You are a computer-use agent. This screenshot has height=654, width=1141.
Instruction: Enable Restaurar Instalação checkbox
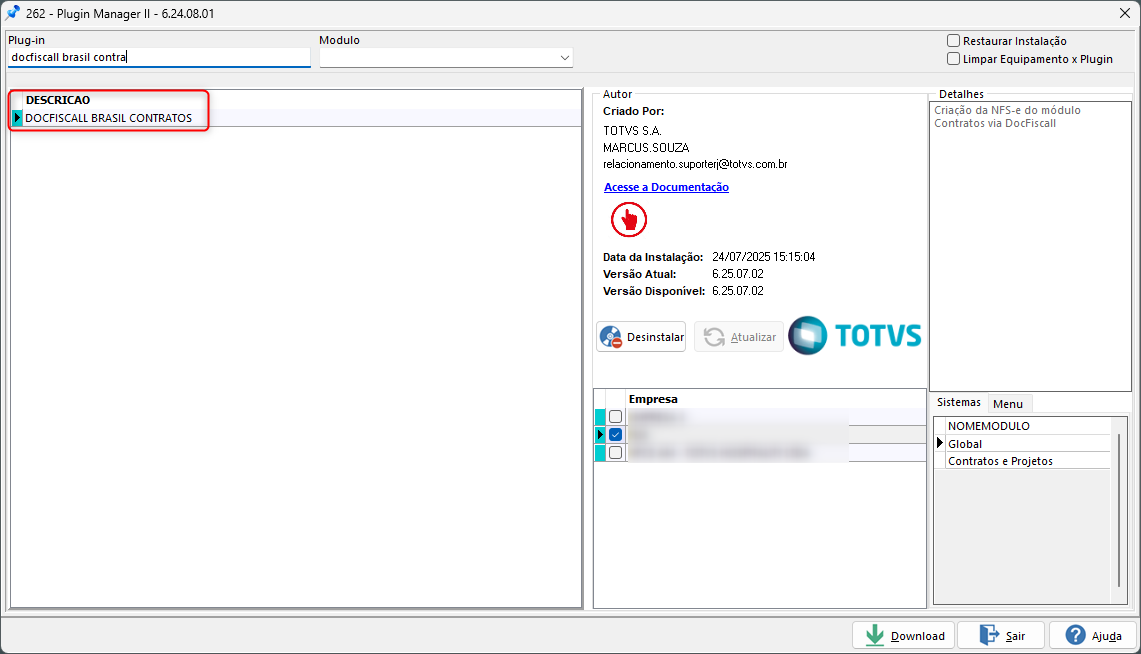pos(953,41)
